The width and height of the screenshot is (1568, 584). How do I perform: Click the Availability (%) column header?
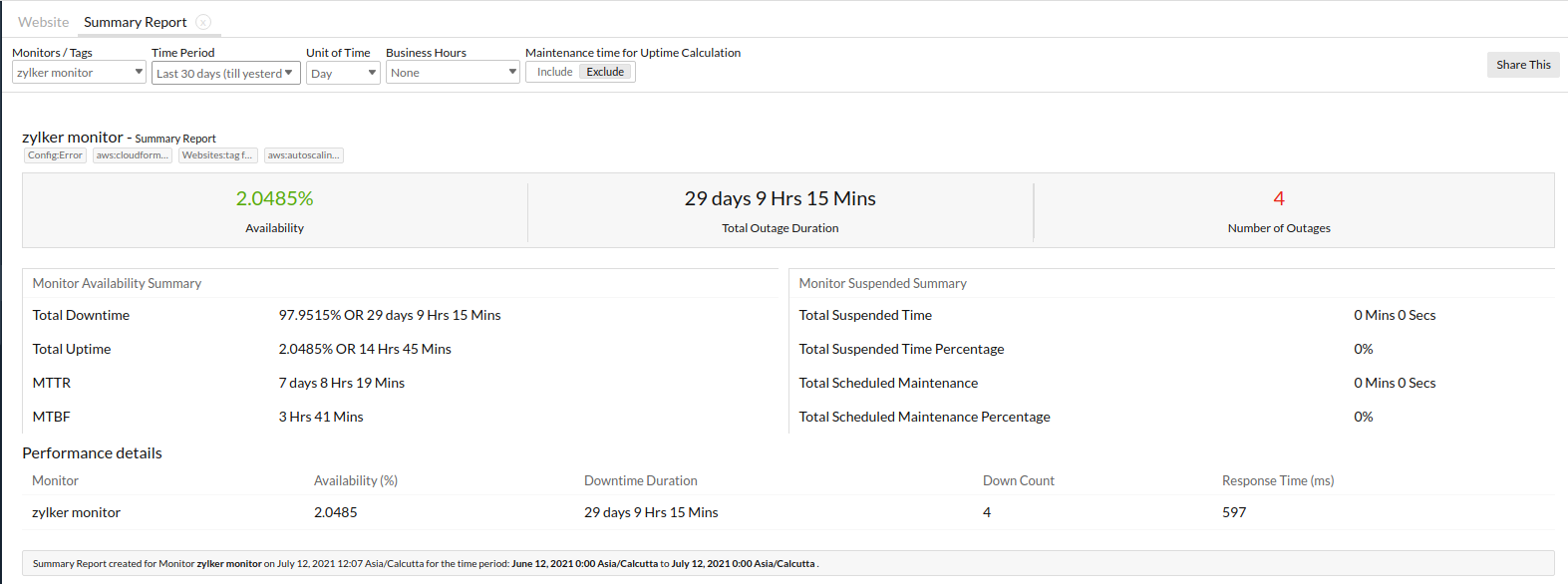point(356,480)
